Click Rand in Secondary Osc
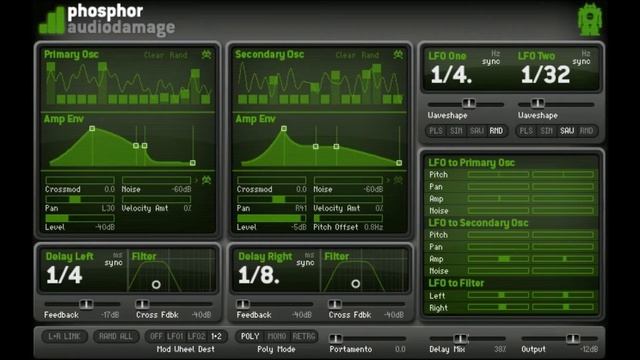This screenshot has width=640, height=360. pyautogui.click(x=370, y=55)
